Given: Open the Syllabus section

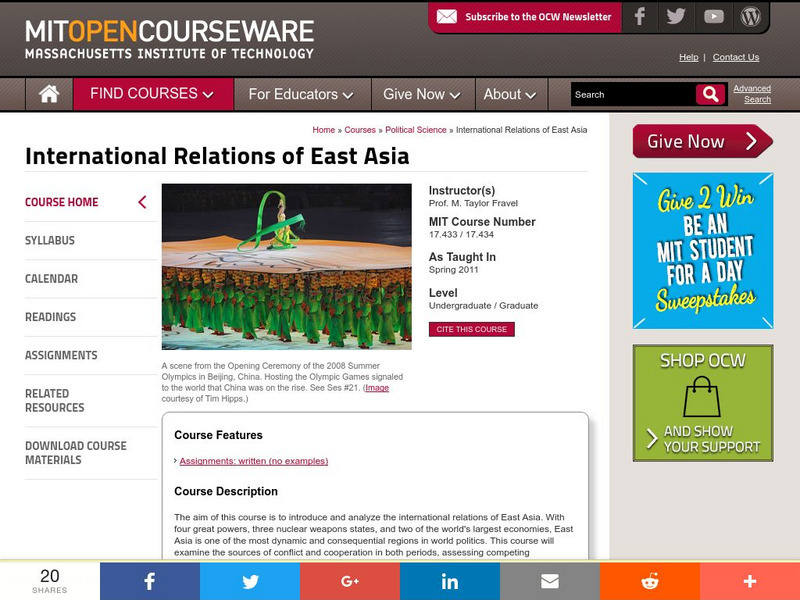Looking at the screenshot, I should pyautogui.click(x=50, y=240).
